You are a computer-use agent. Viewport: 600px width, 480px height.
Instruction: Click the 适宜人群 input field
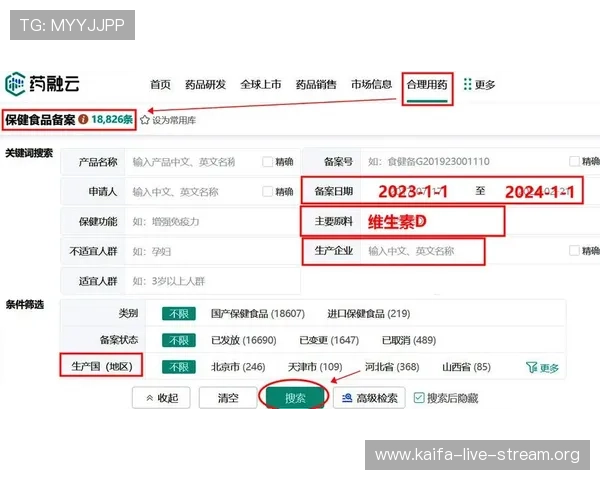coord(212,281)
